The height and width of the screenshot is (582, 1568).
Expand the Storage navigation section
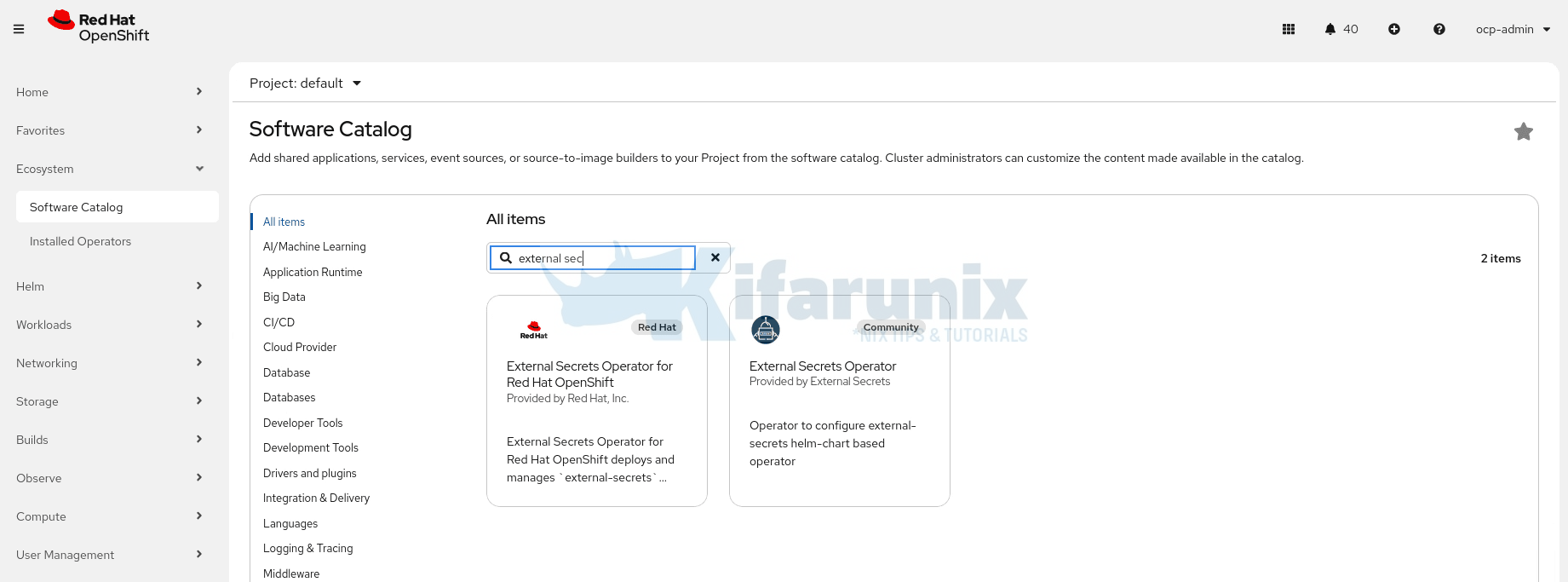coord(109,401)
